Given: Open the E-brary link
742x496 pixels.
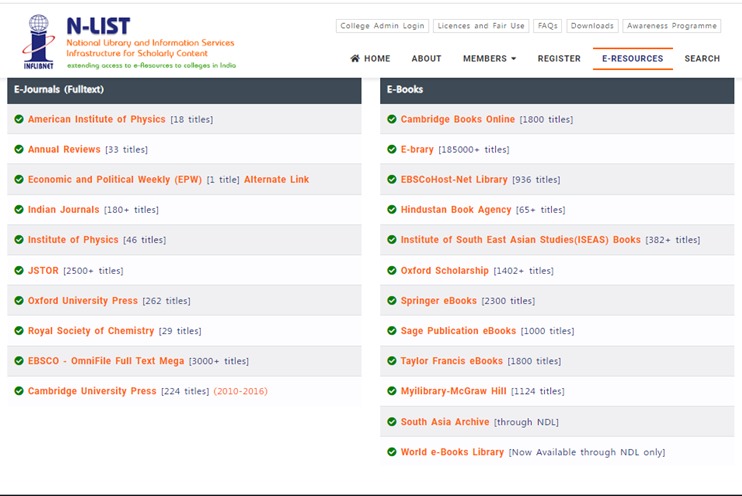Looking at the screenshot, I should coord(417,150).
